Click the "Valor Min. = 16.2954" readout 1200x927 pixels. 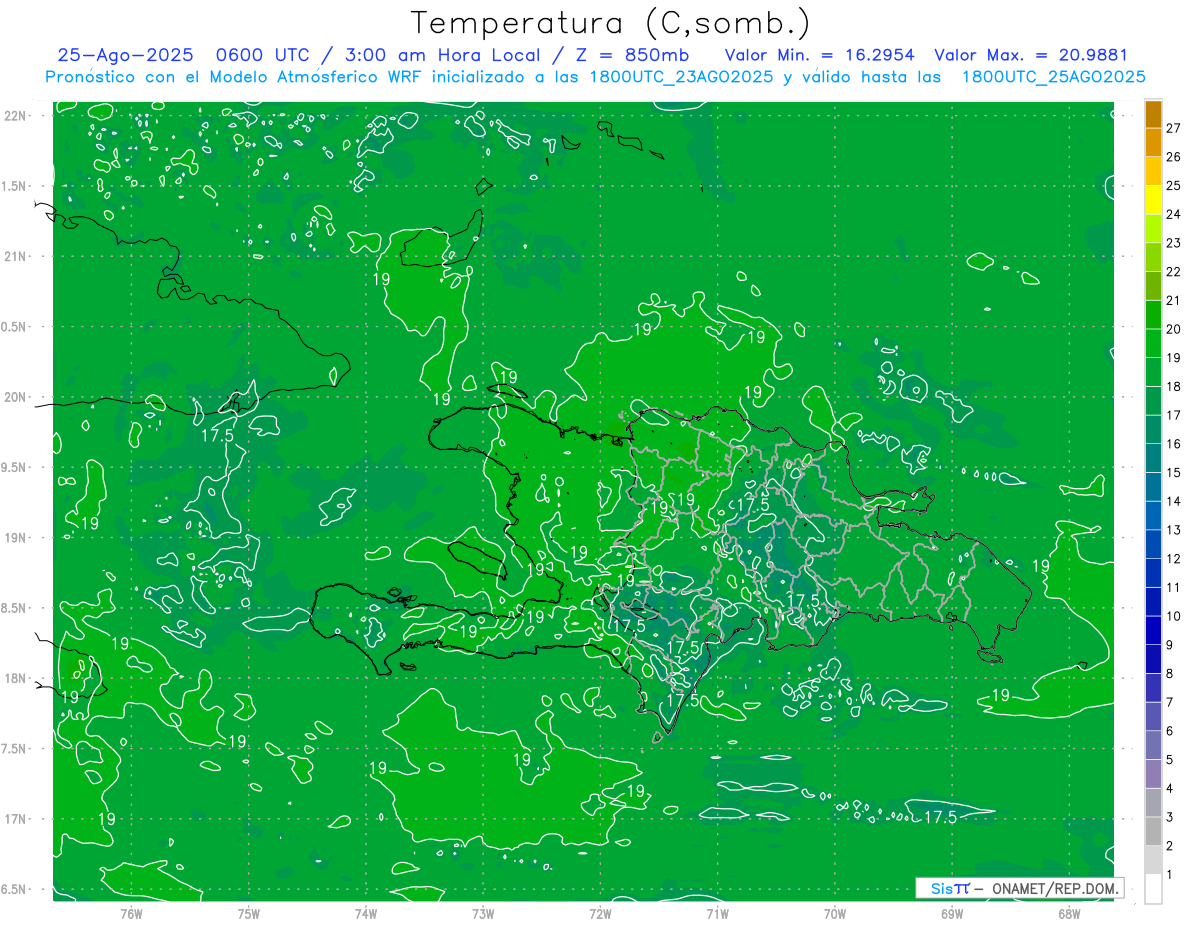(x=820, y=55)
